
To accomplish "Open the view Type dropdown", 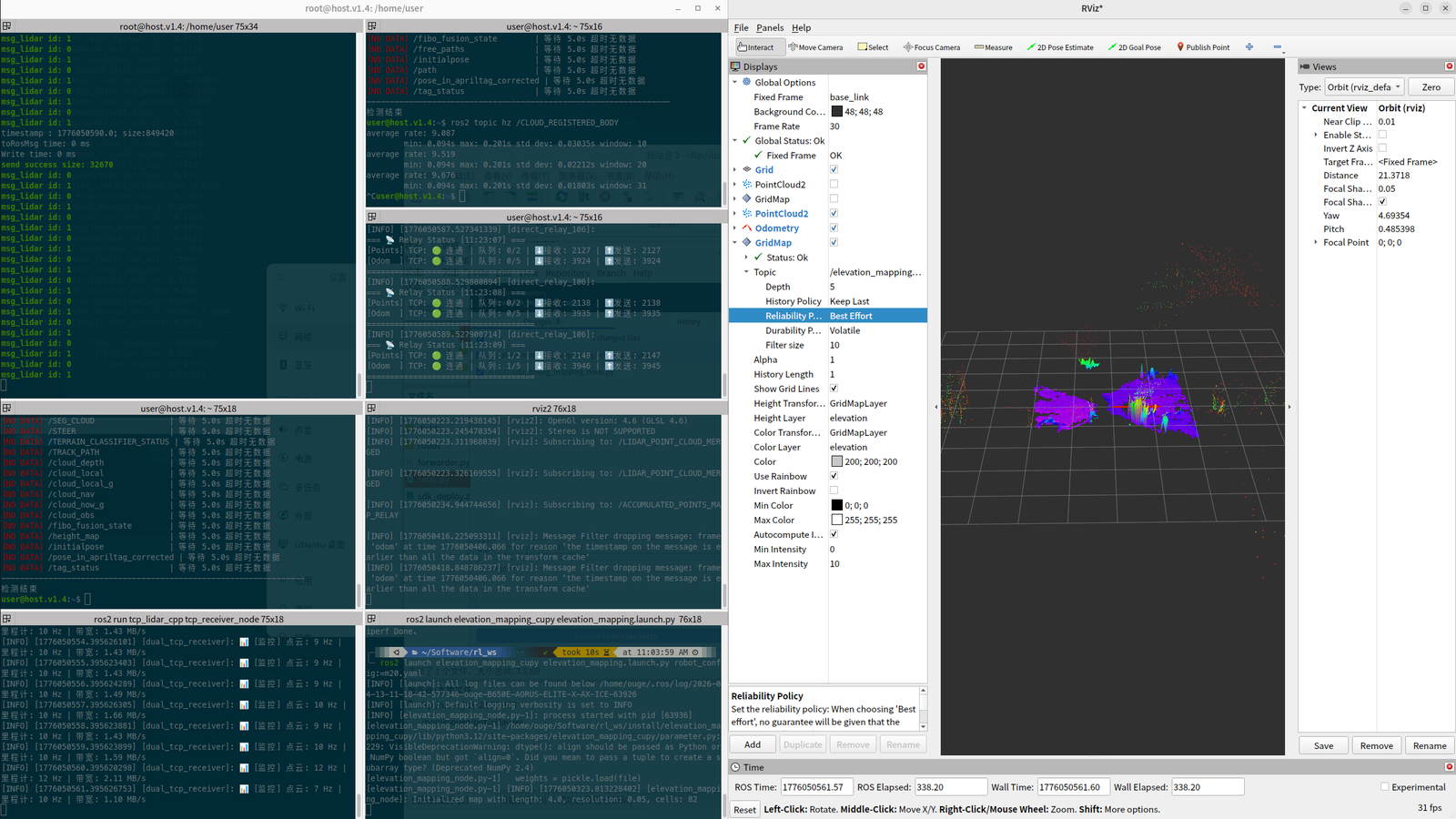I will (x=1364, y=87).
